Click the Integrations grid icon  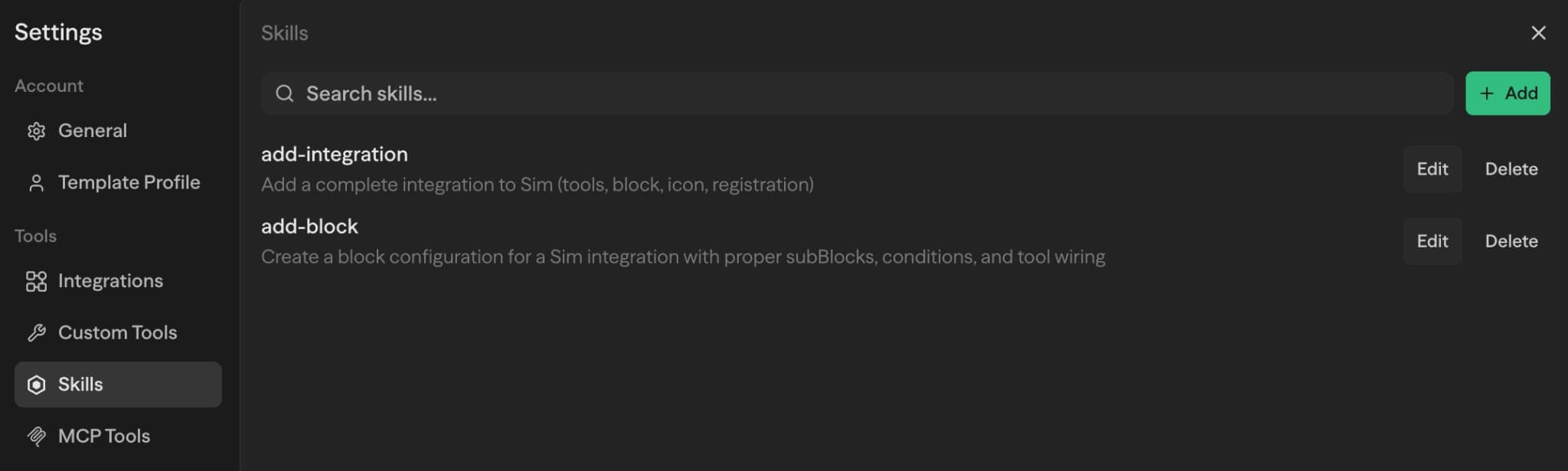click(x=36, y=281)
